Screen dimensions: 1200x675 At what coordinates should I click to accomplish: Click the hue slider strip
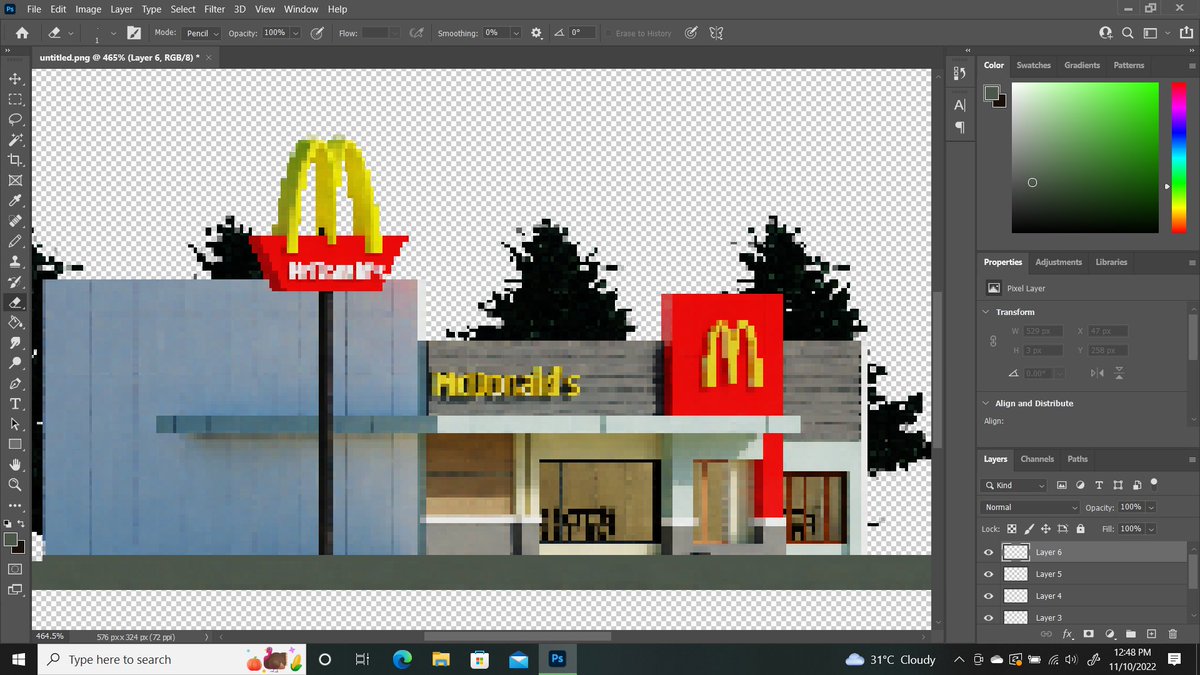click(x=1179, y=157)
